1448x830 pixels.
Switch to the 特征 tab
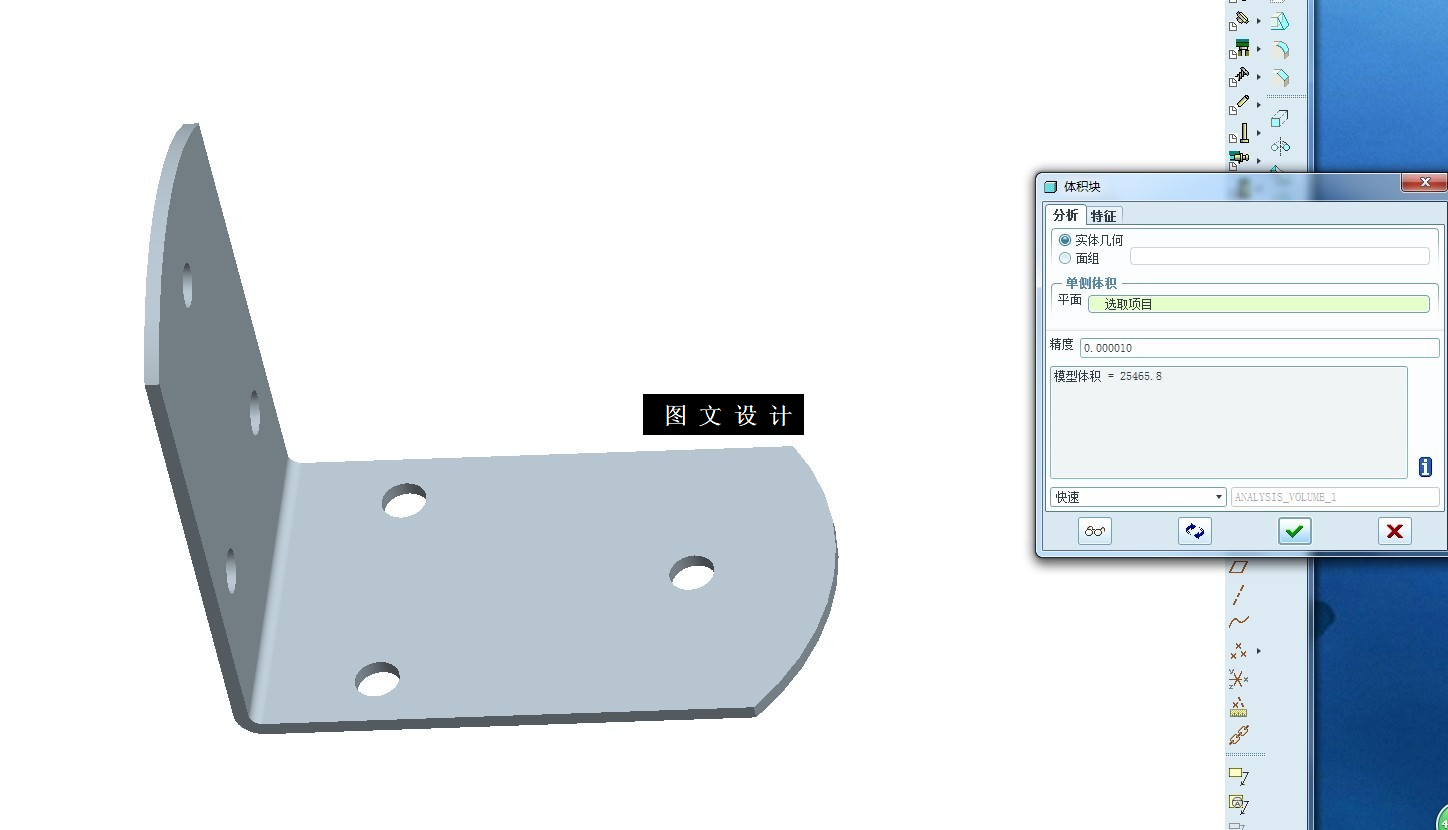tap(1104, 215)
